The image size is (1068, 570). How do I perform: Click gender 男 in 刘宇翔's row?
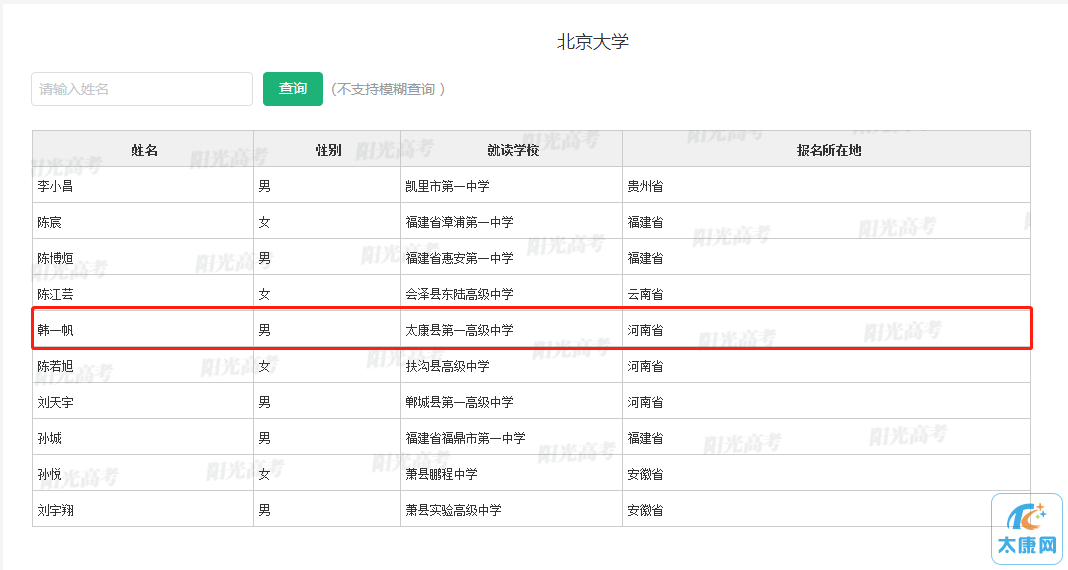pyautogui.click(x=264, y=510)
